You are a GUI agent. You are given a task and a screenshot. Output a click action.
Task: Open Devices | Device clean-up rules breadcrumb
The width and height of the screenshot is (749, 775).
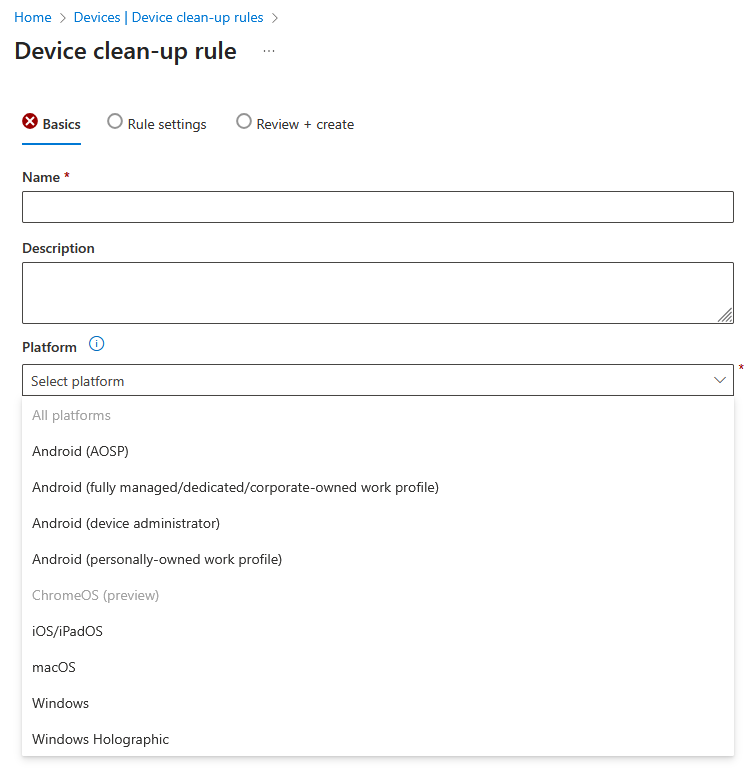tap(169, 17)
